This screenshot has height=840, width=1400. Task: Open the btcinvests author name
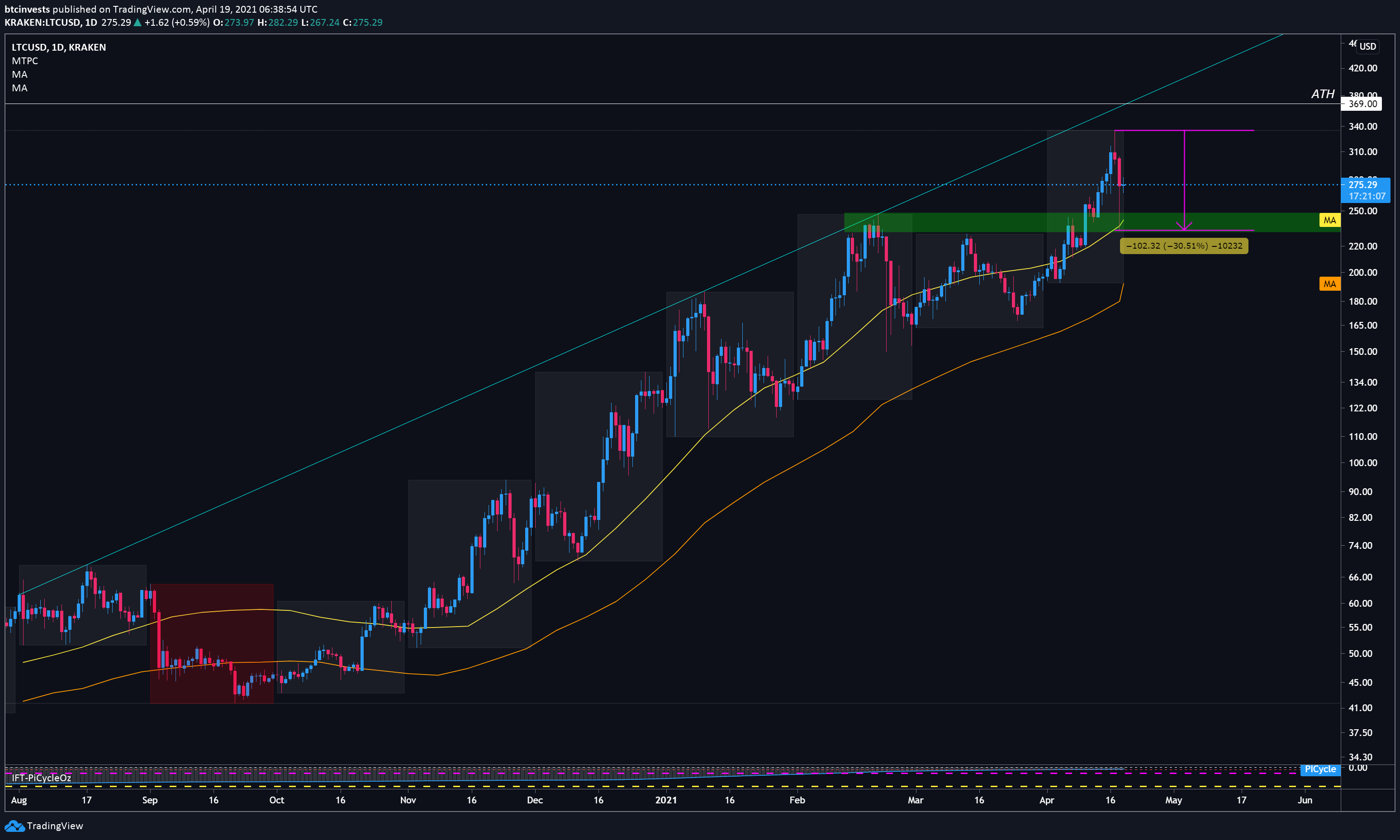(x=27, y=9)
